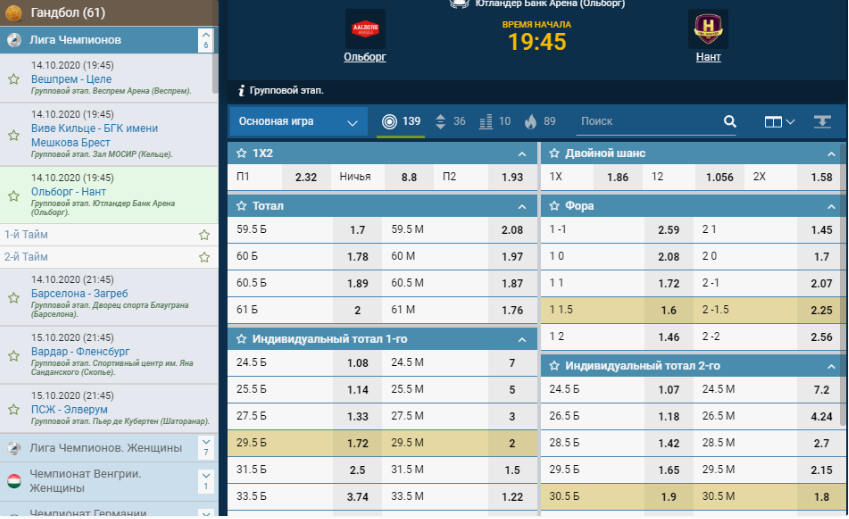Collapse the 1X2 section

[522, 154]
